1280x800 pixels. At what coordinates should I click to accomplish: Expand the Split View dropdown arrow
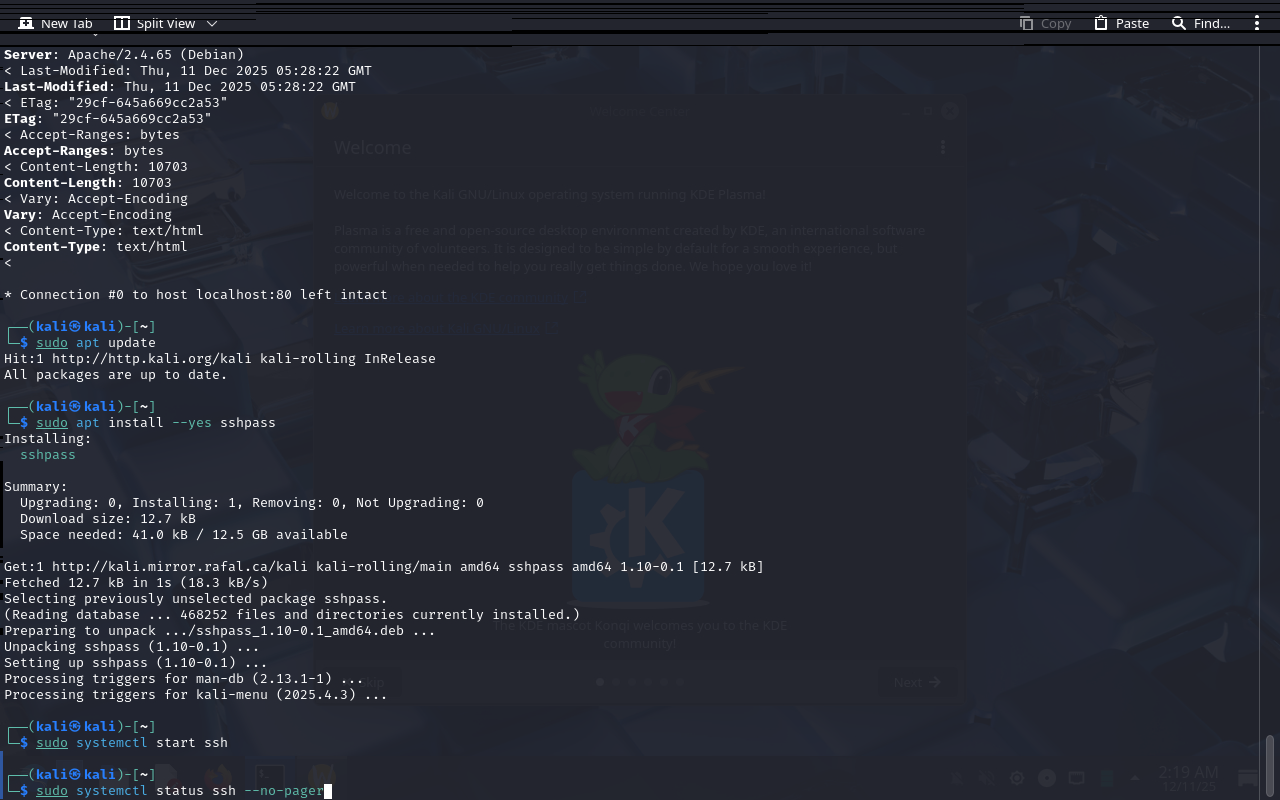tap(211, 23)
